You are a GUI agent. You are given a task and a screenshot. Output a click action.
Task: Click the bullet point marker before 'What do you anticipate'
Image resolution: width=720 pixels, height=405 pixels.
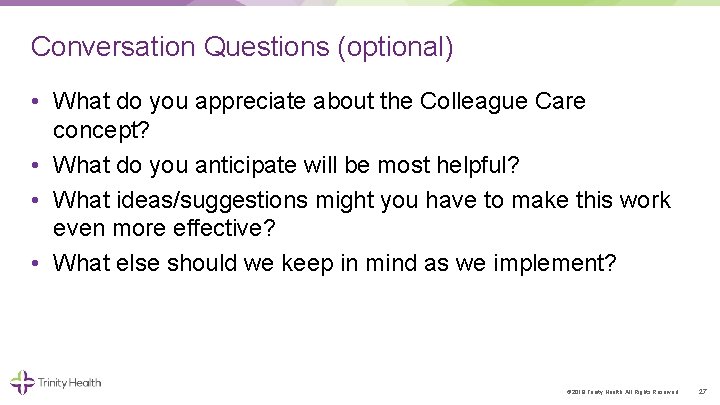[x=36, y=165]
